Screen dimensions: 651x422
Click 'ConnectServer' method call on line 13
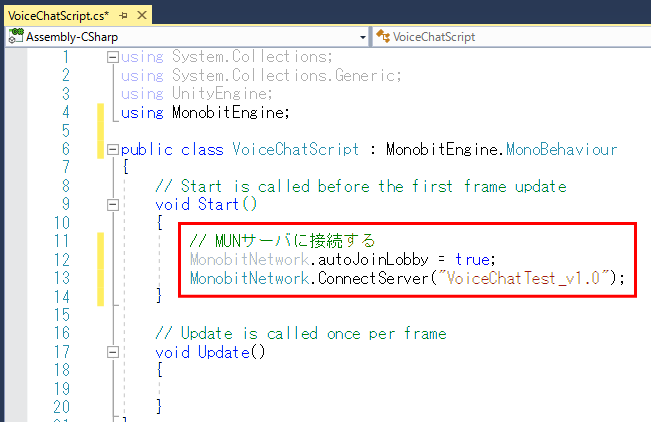(373, 278)
